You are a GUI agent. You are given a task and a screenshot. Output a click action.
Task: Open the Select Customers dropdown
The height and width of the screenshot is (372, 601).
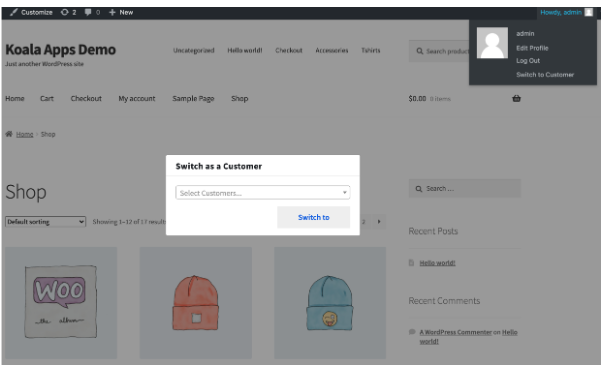coord(263,192)
